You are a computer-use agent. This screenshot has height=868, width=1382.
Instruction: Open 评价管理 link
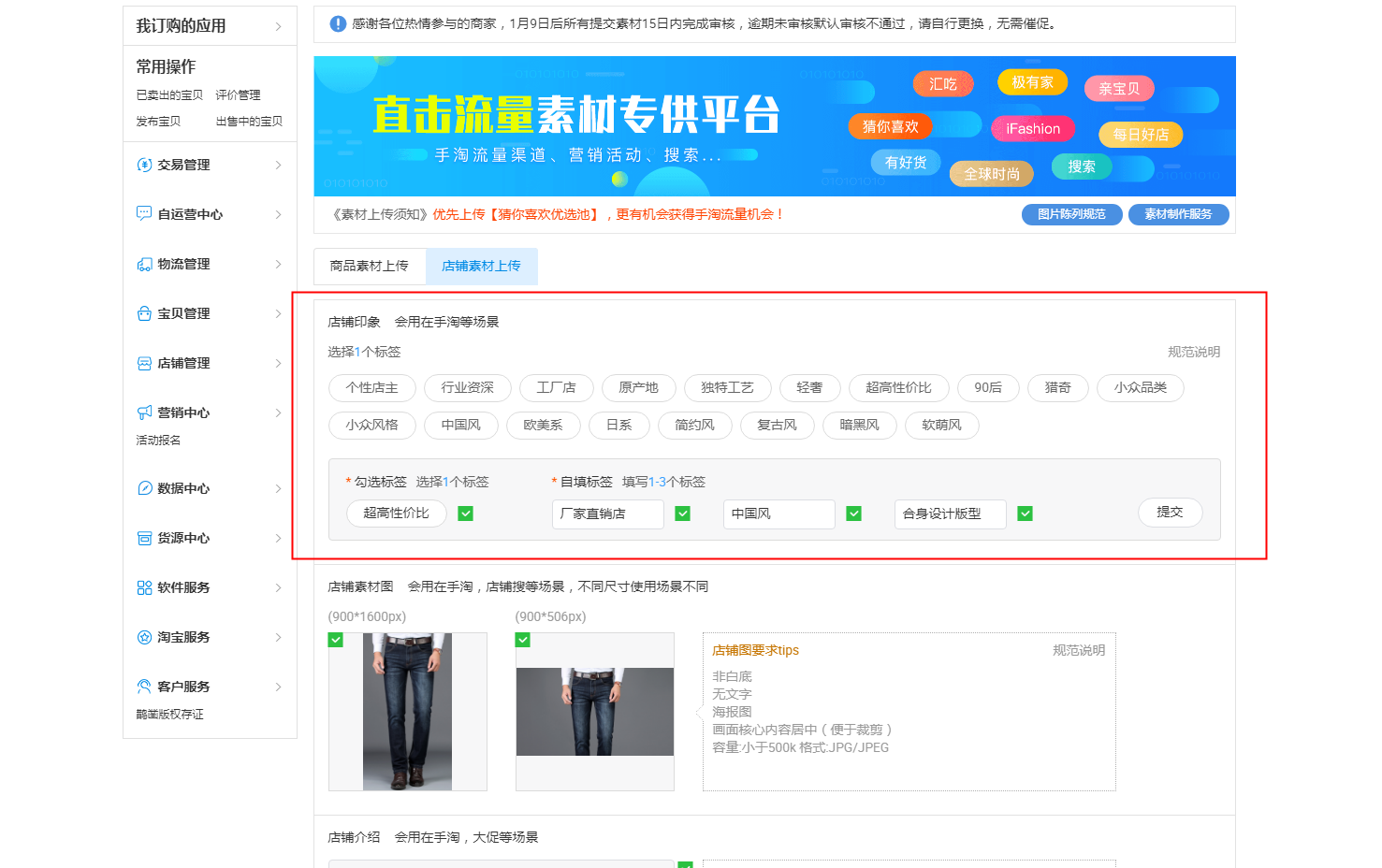coord(238,95)
